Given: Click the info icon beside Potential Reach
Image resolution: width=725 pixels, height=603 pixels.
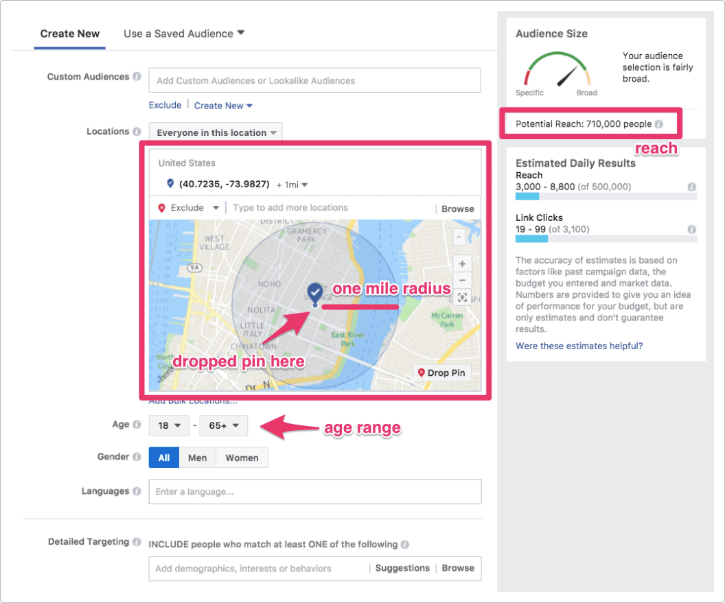Looking at the screenshot, I should (x=659, y=124).
